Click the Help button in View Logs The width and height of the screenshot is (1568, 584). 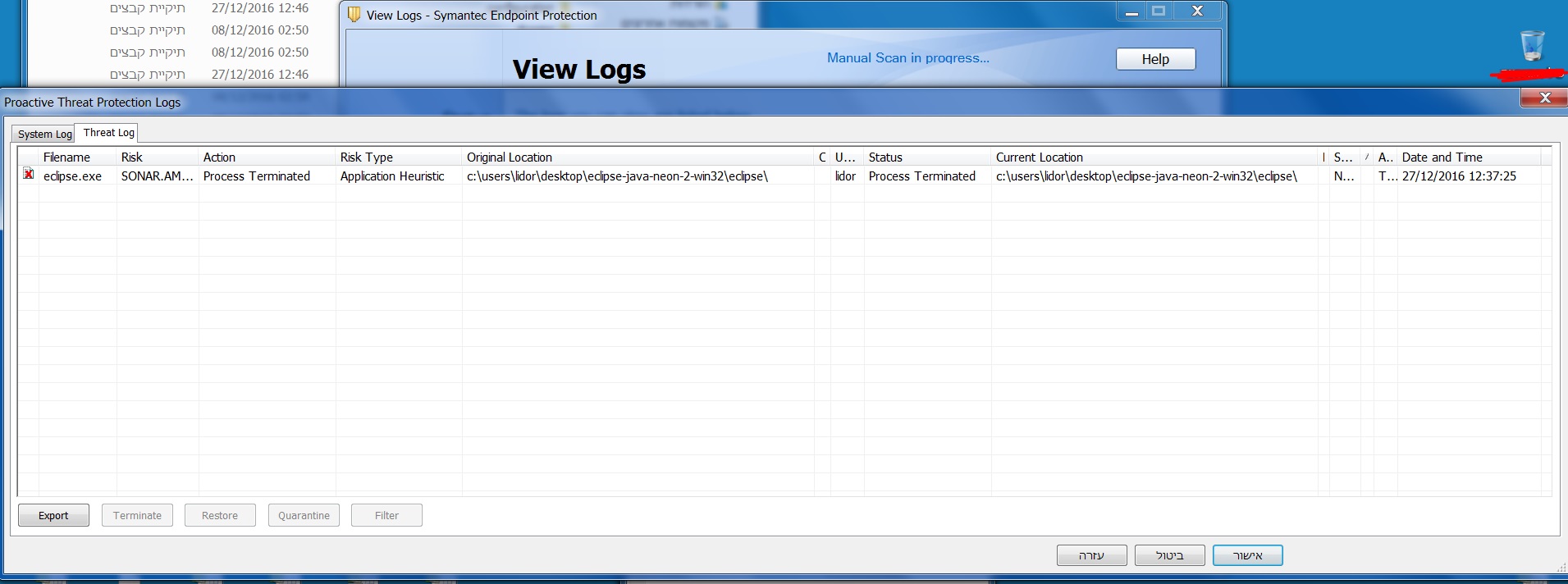(x=1155, y=59)
